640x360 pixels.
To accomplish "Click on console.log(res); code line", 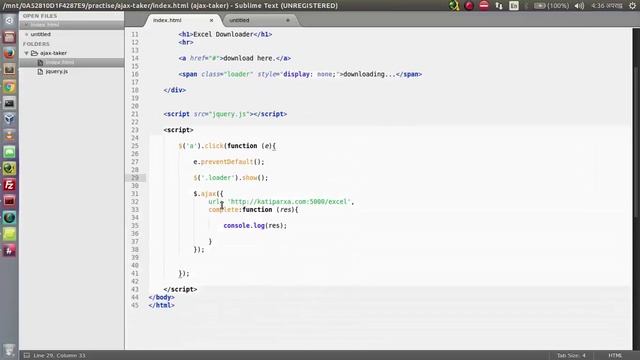I will pyautogui.click(x=255, y=225).
